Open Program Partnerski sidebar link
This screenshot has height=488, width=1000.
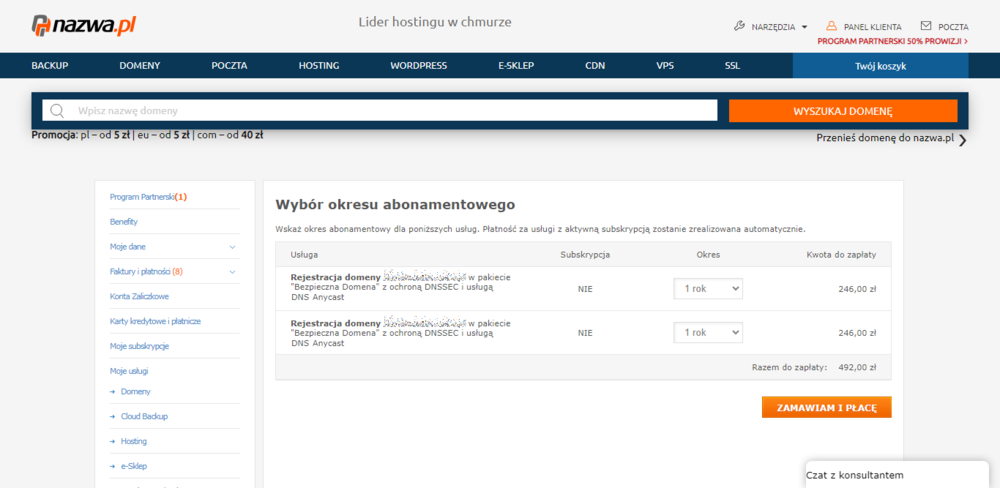click(x=148, y=197)
